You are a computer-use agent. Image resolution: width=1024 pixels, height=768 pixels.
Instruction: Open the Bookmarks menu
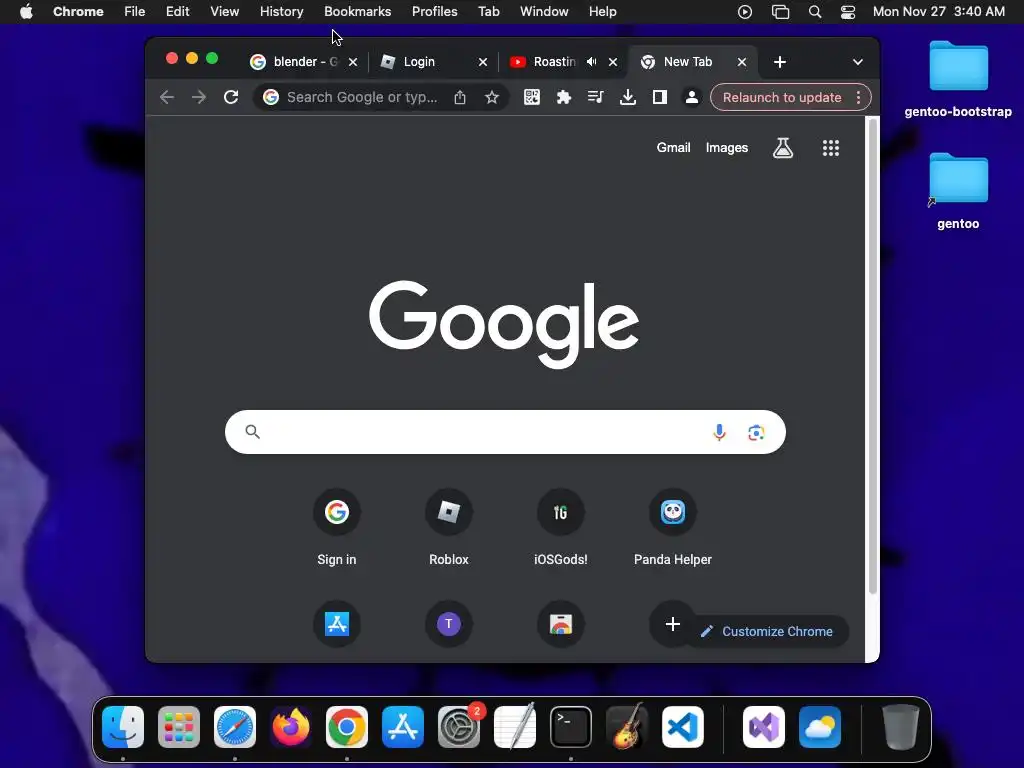click(x=357, y=12)
